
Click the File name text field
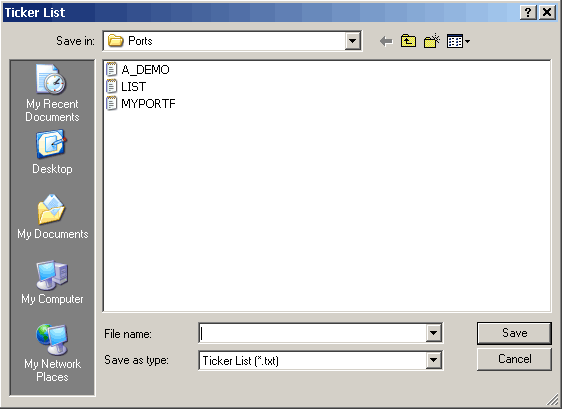click(x=313, y=333)
